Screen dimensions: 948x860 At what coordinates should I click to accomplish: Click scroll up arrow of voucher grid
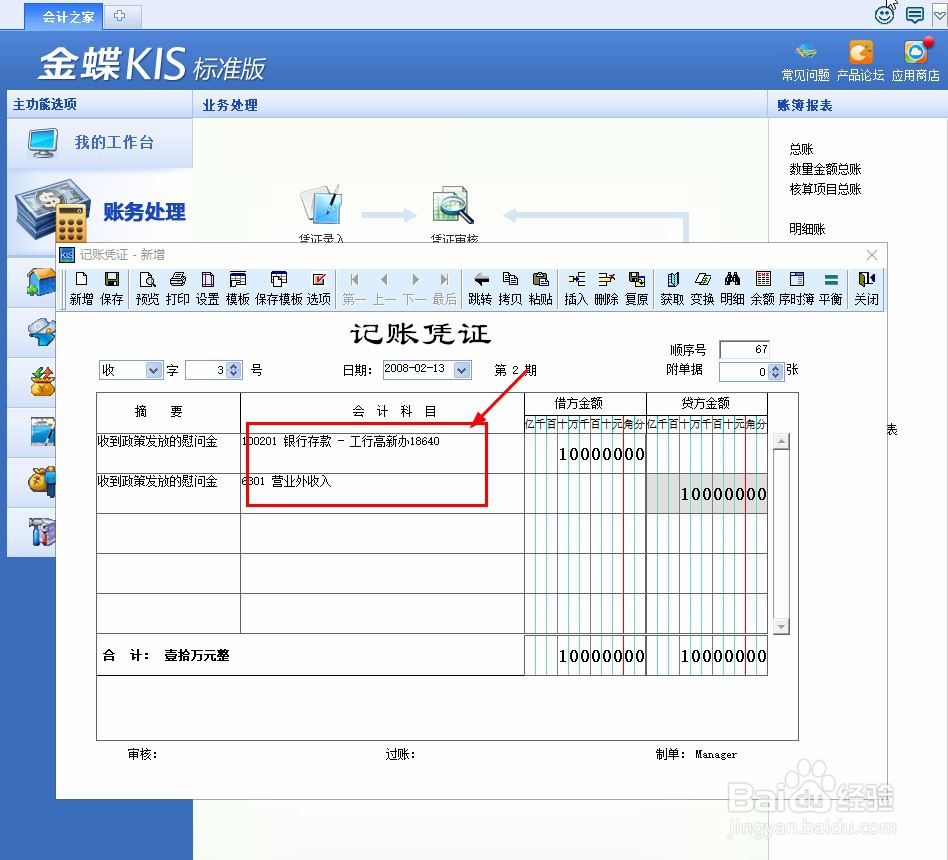(781, 441)
